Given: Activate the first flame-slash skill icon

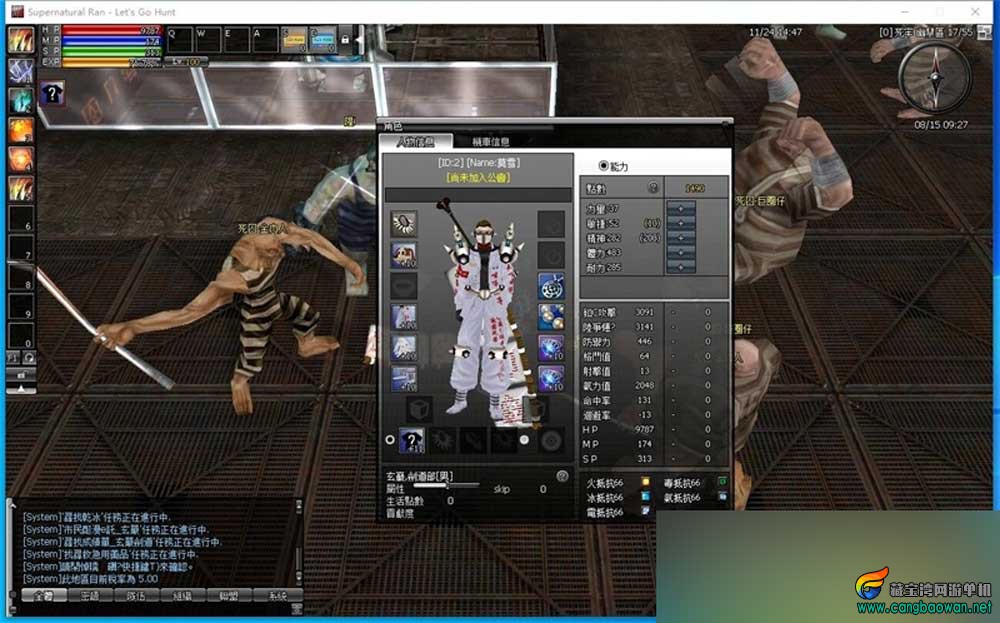Looking at the screenshot, I should pos(20,41).
